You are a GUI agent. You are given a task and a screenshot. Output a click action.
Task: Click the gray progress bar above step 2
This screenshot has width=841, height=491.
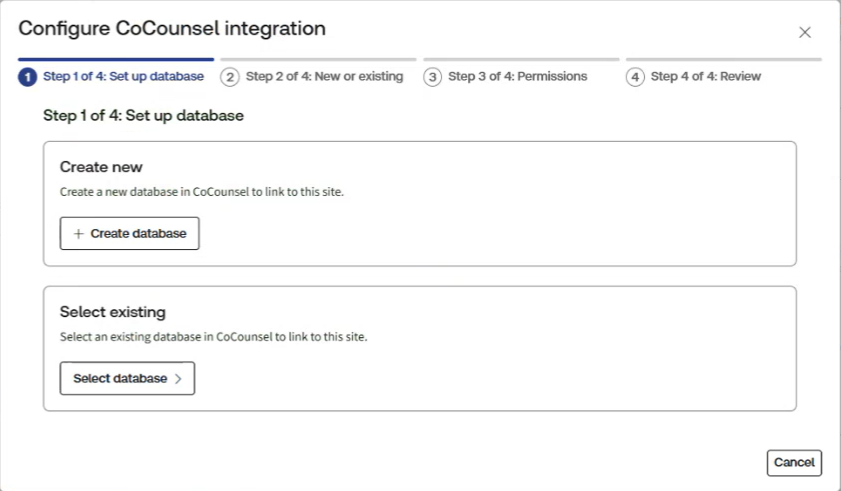pyautogui.click(x=318, y=59)
